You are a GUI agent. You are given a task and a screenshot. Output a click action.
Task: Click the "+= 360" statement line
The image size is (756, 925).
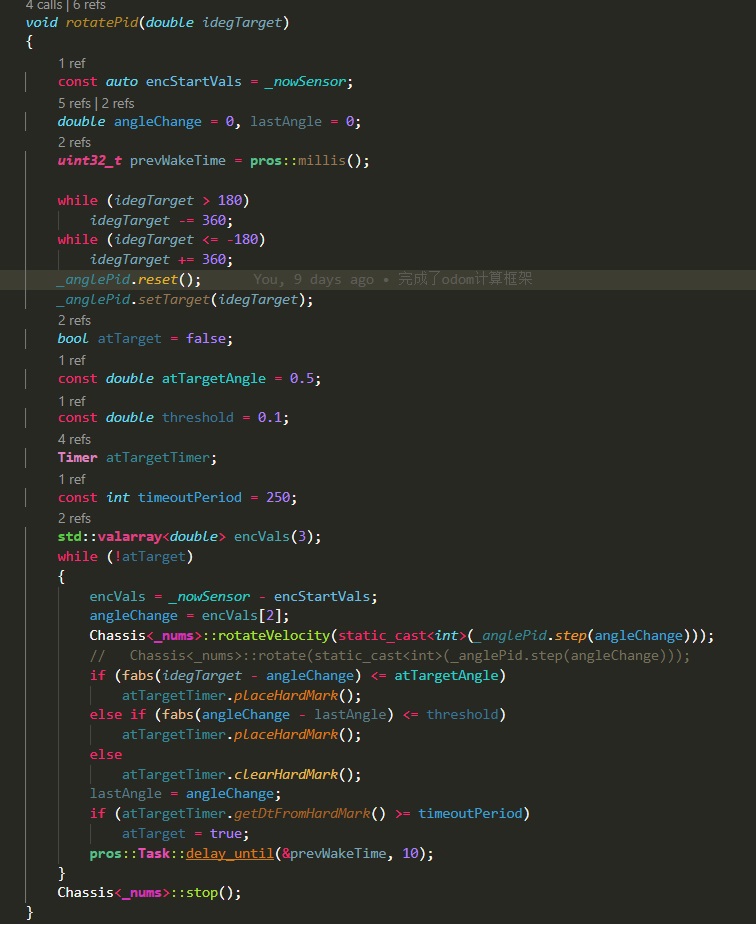pyautogui.click(x=162, y=260)
